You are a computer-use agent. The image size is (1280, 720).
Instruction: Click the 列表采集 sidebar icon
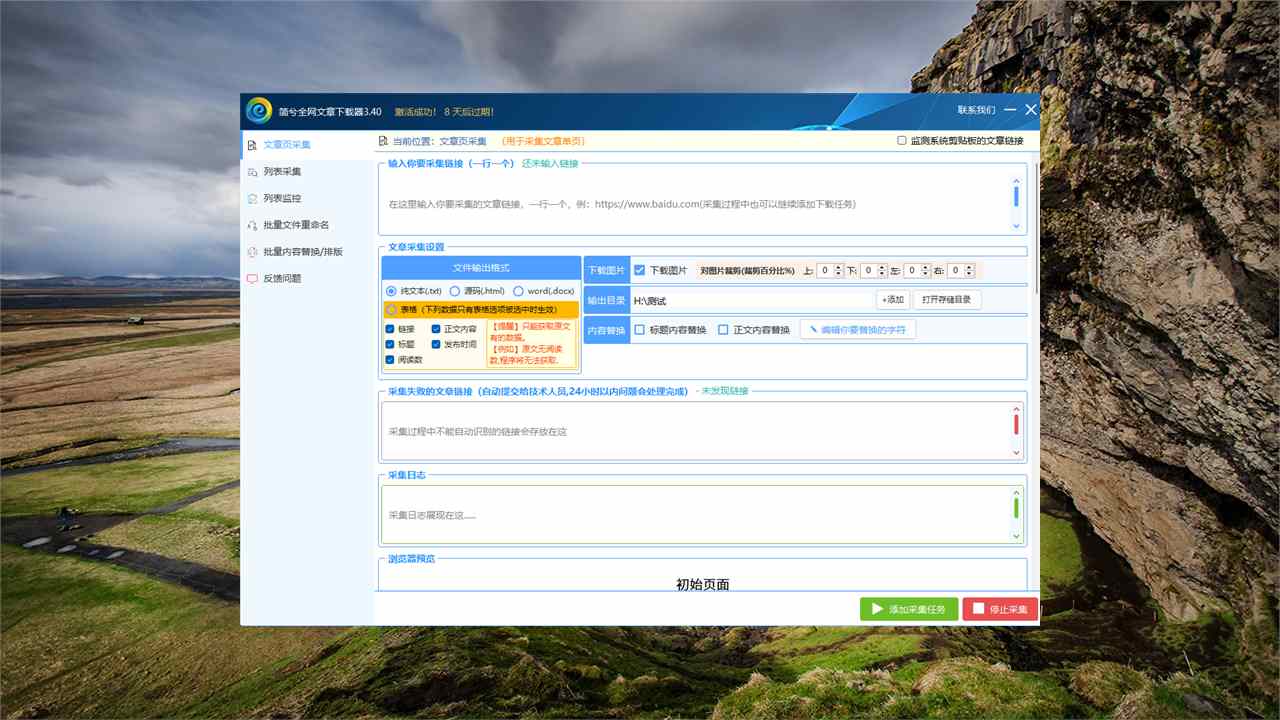coord(253,172)
